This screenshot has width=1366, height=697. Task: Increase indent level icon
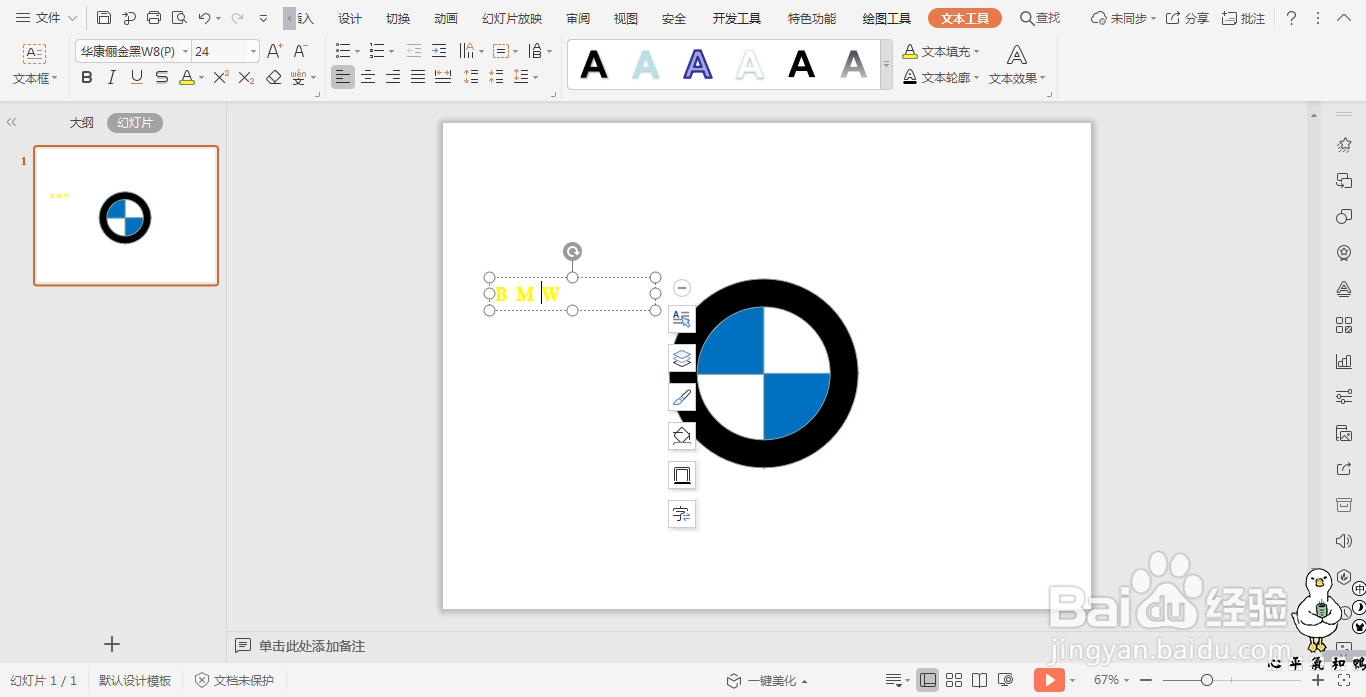click(x=439, y=51)
